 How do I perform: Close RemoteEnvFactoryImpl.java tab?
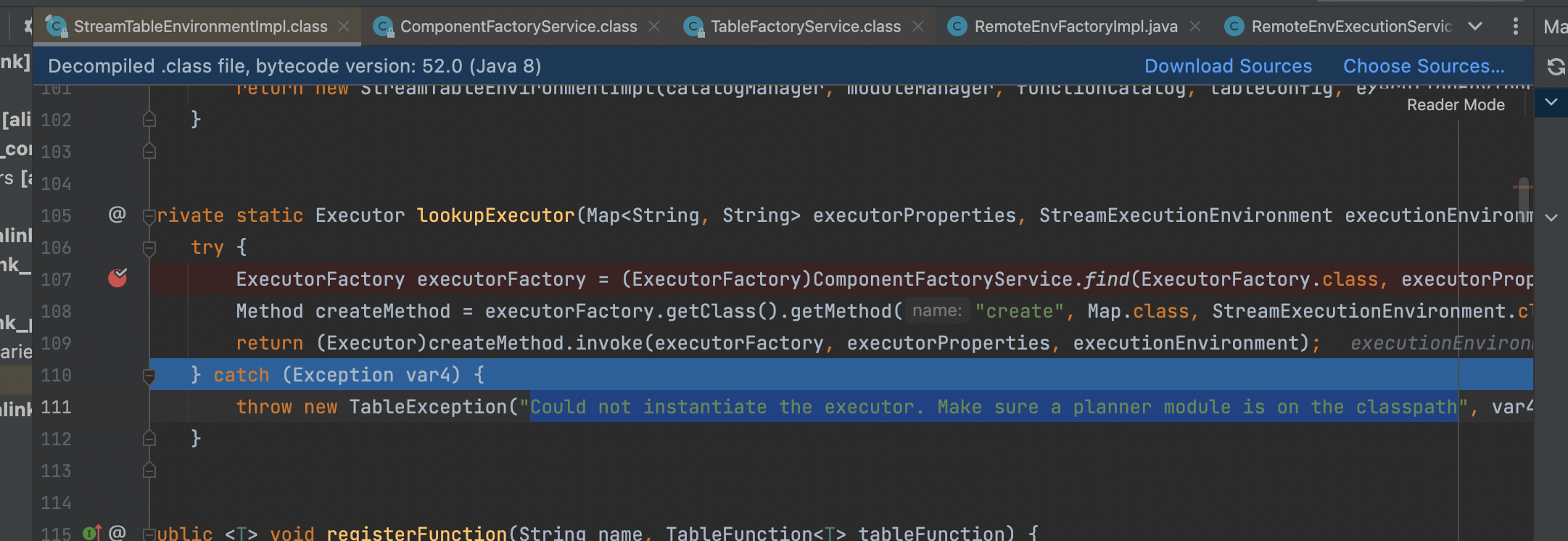click(x=1195, y=27)
